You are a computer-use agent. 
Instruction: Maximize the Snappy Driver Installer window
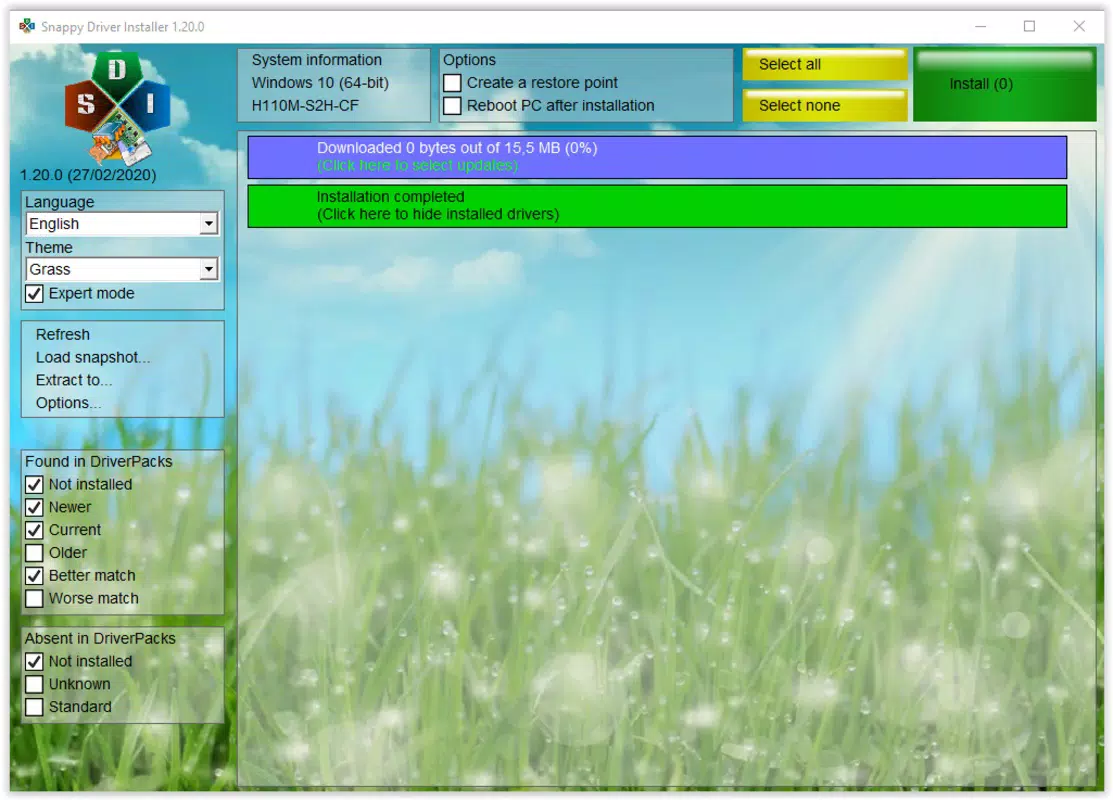(1029, 26)
